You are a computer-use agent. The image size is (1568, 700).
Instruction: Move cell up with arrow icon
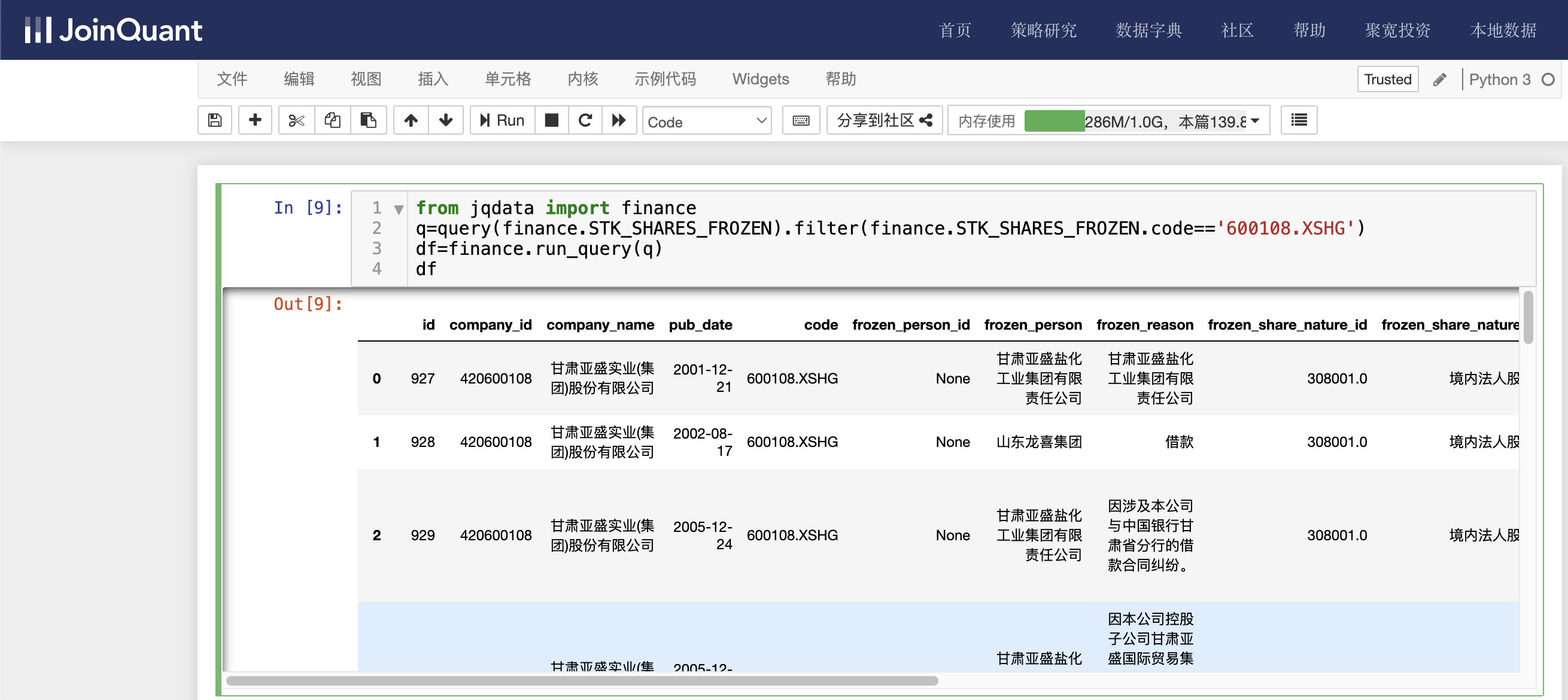[411, 120]
